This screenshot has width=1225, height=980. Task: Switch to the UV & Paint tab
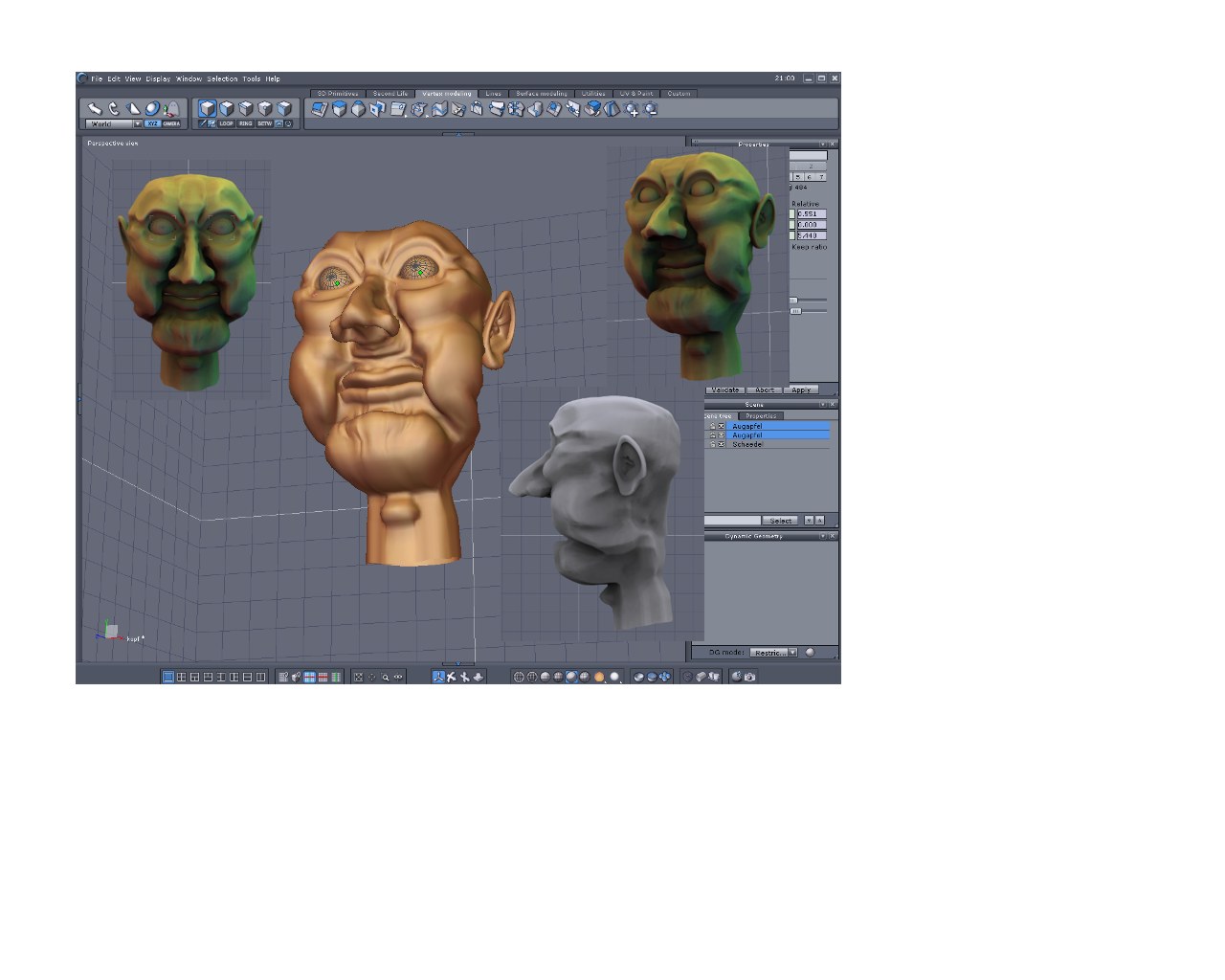(x=636, y=94)
